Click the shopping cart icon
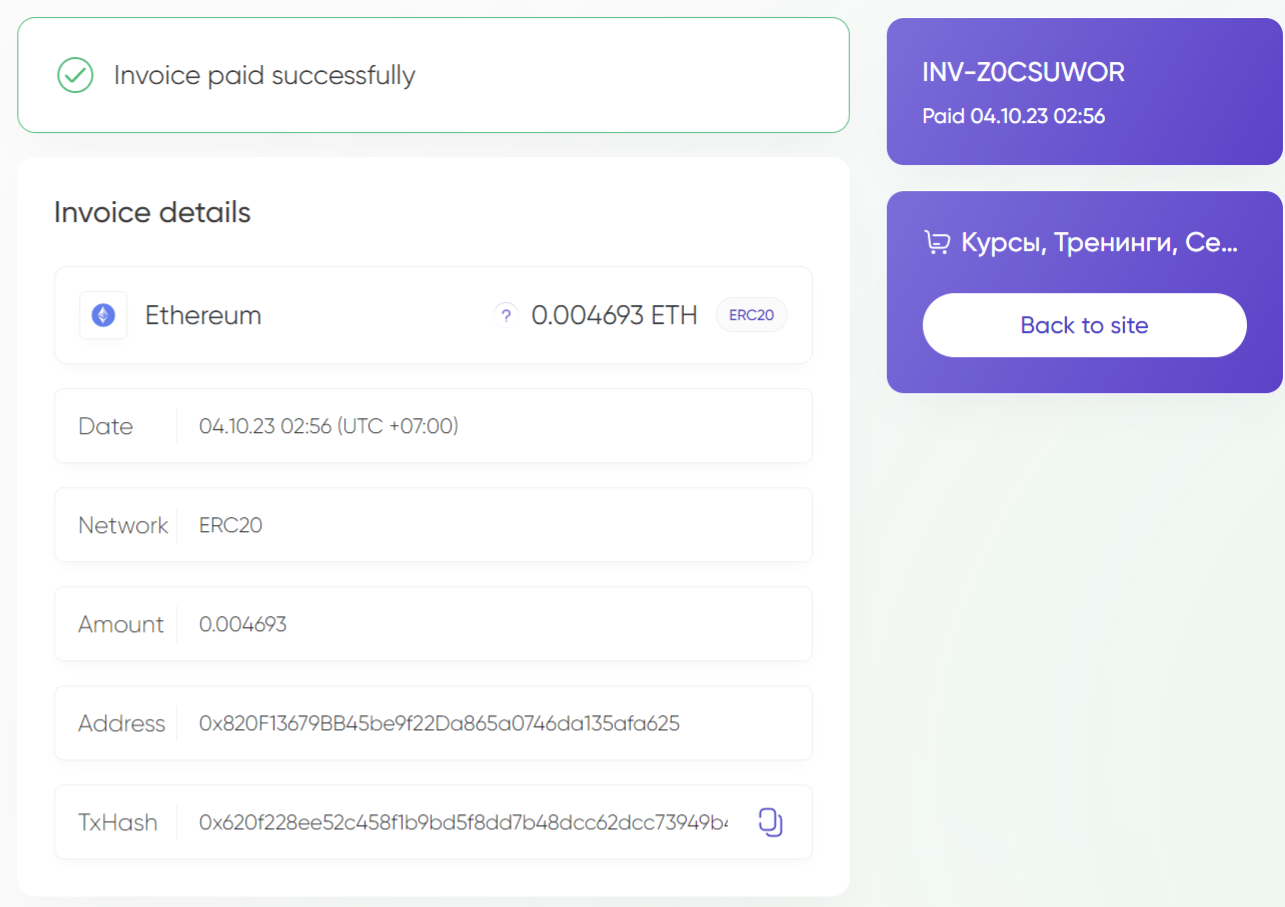 pos(937,242)
